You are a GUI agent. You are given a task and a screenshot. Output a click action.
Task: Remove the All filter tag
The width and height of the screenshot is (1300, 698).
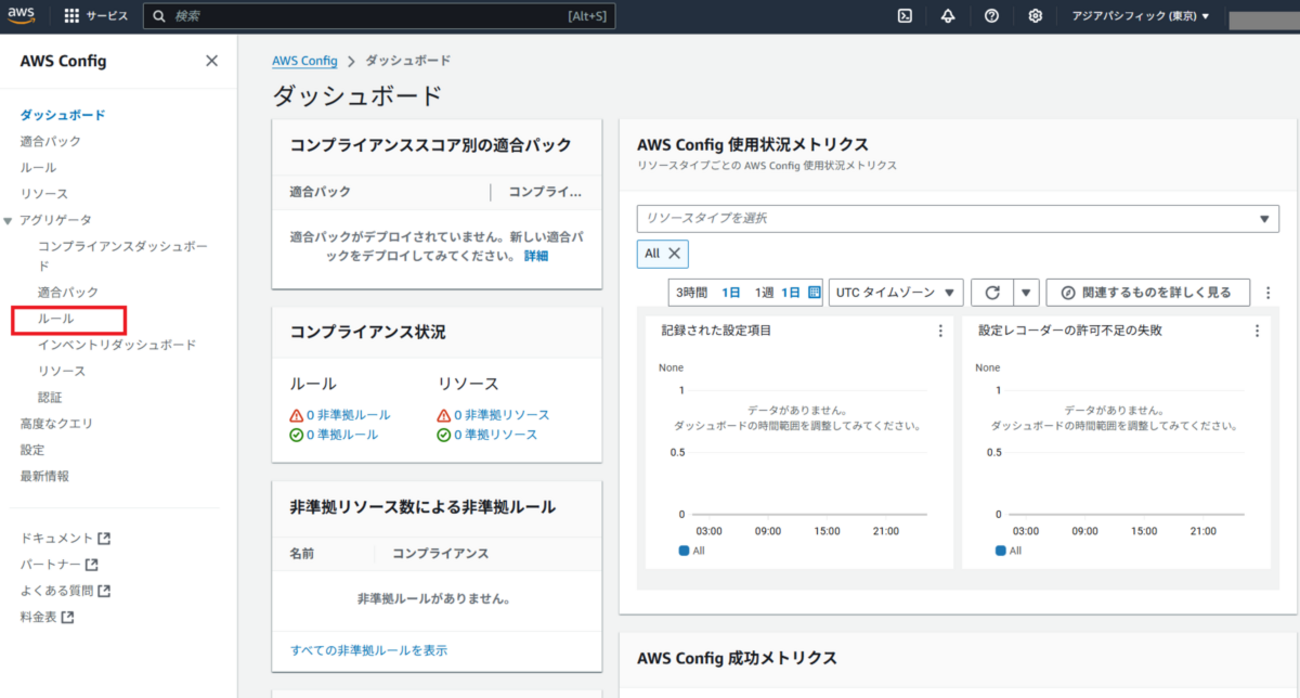(674, 253)
